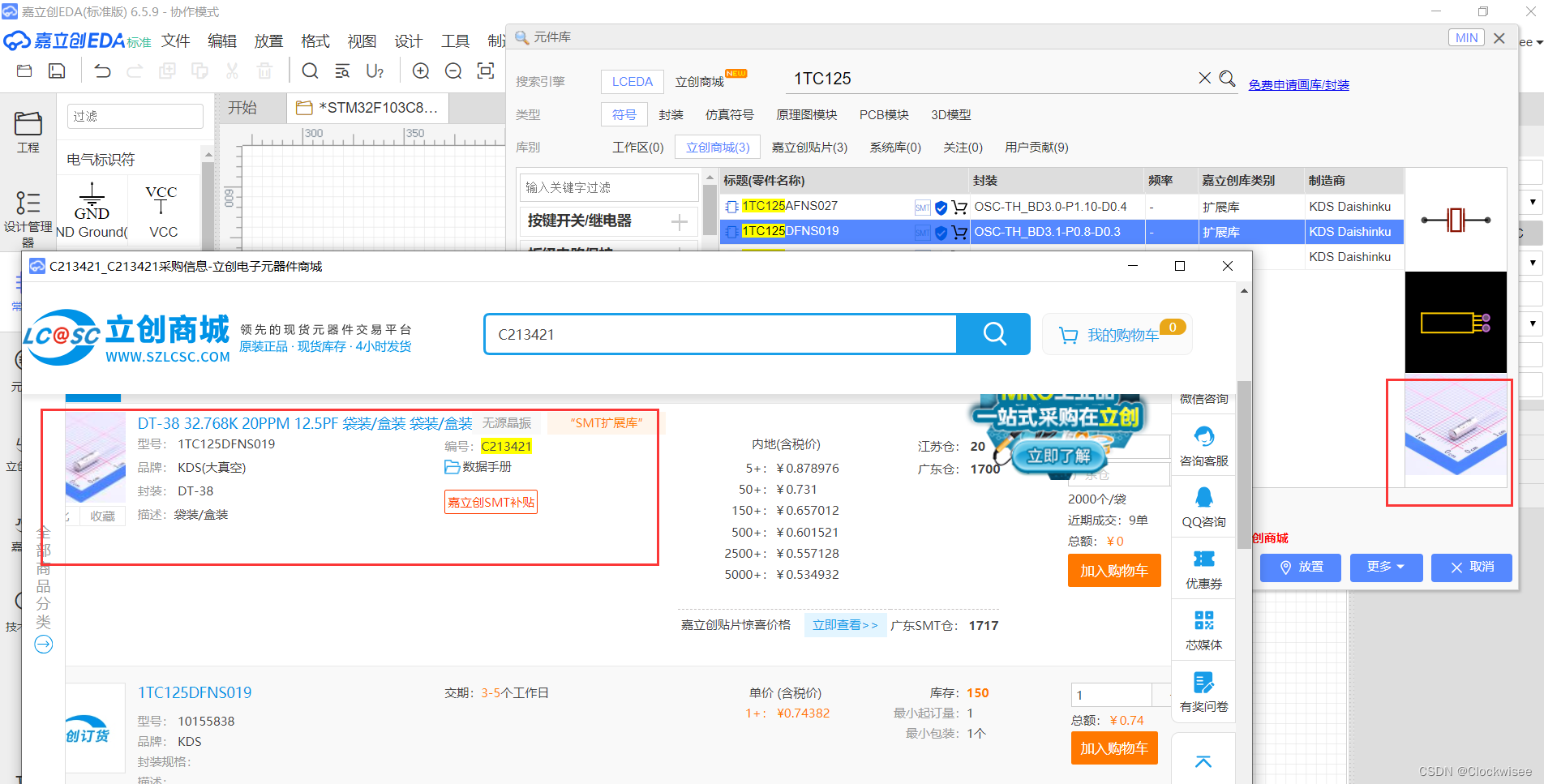Click quantity field for 1TC125DFNS019 order
Viewport: 1544px width, 784px height.
[x=1112, y=695]
